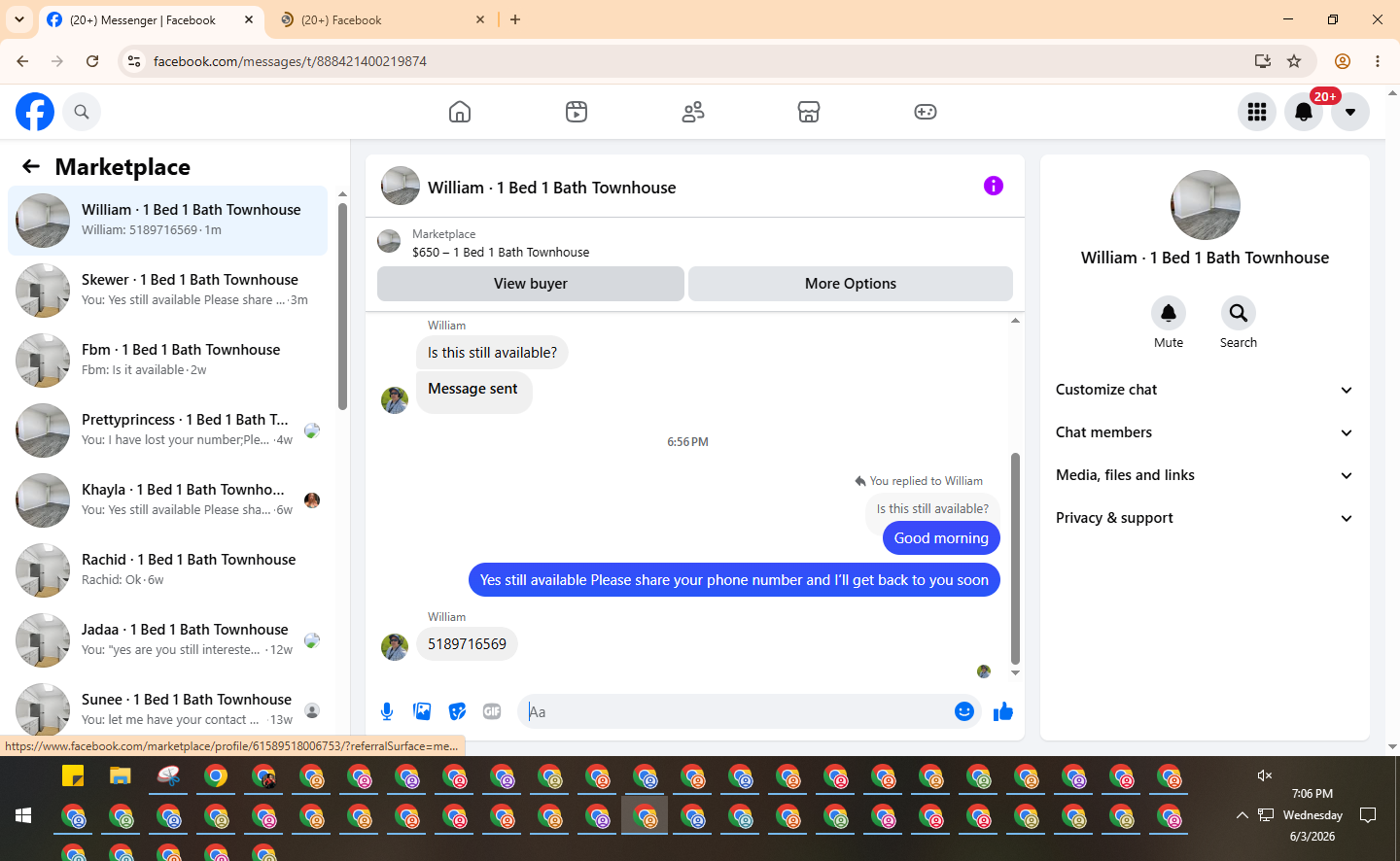Select the William chat in the list
Viewport: 1400px width, 861px height.
coord(167,221)
